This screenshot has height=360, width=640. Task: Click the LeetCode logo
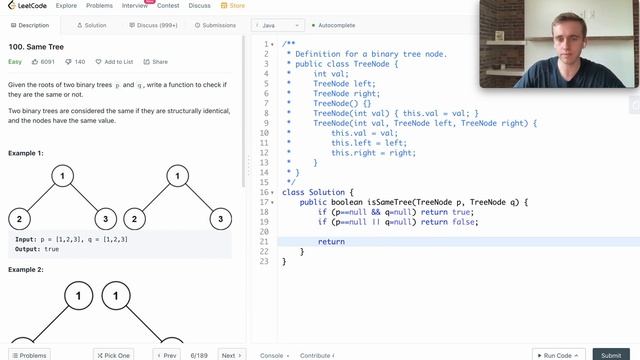pyautogui.click(x=27, y=6)
